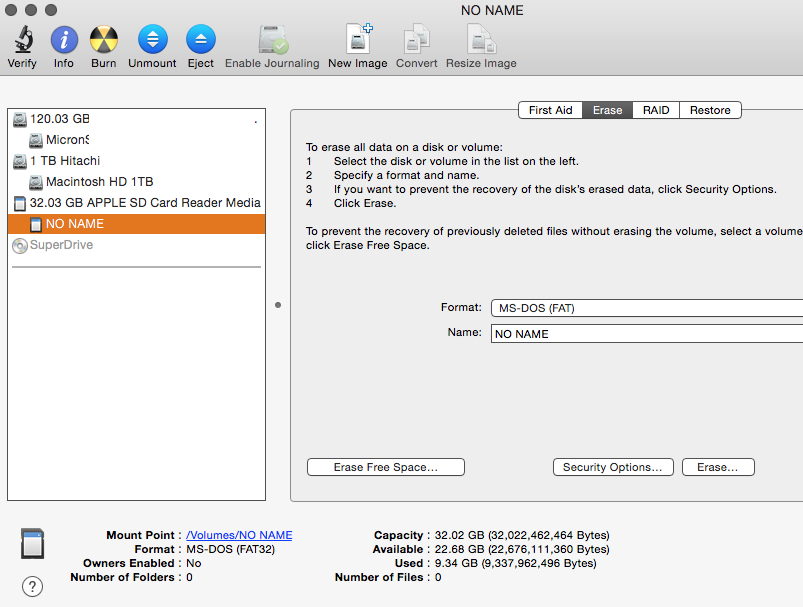Create a New Image from toolbar
This screenshot has height=607, width=803.
pos(358,38)
